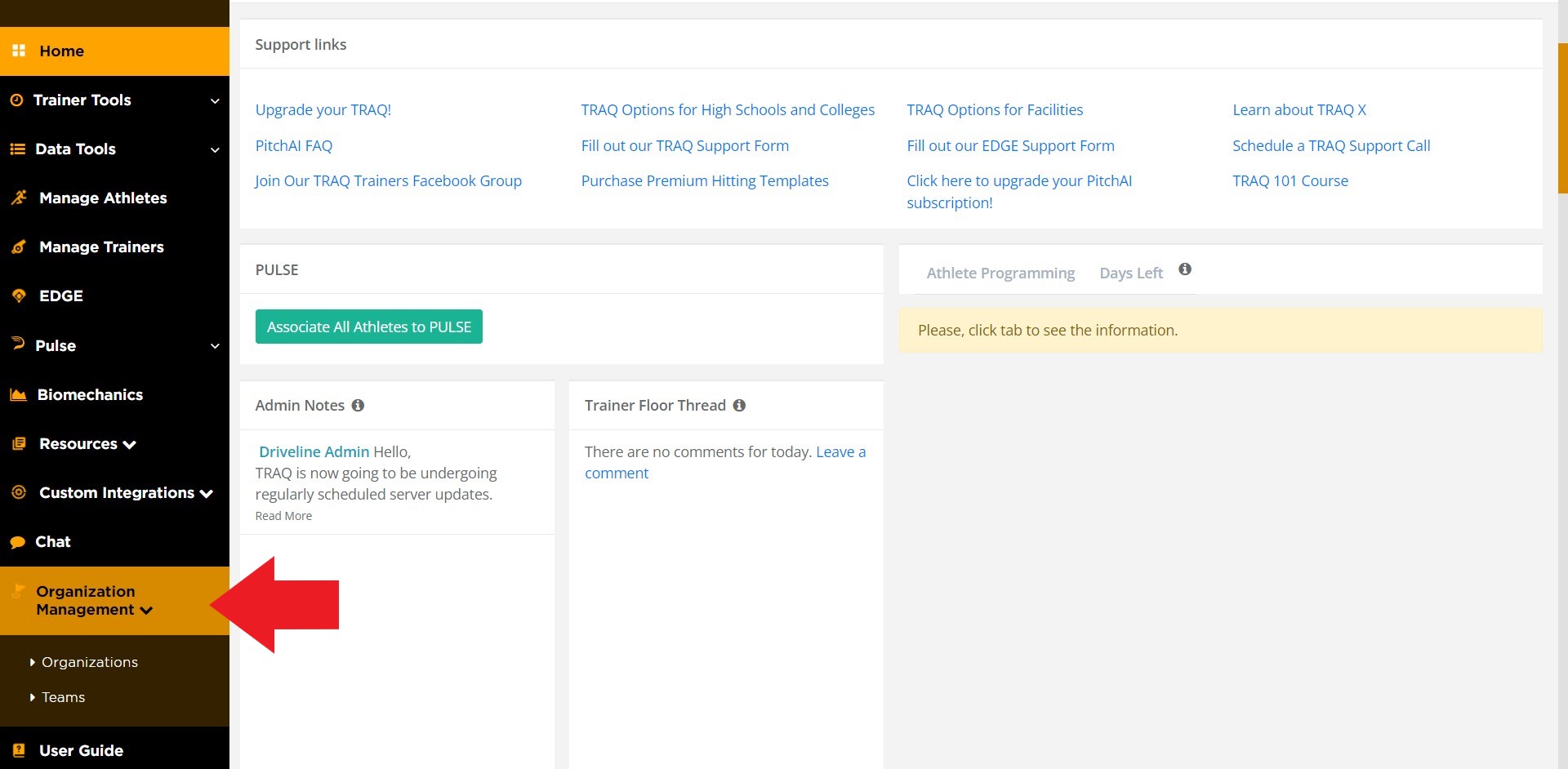Viewport: 1568px width, 769px height.
Task: Click the Chat bubble icon
Action: 18,542
